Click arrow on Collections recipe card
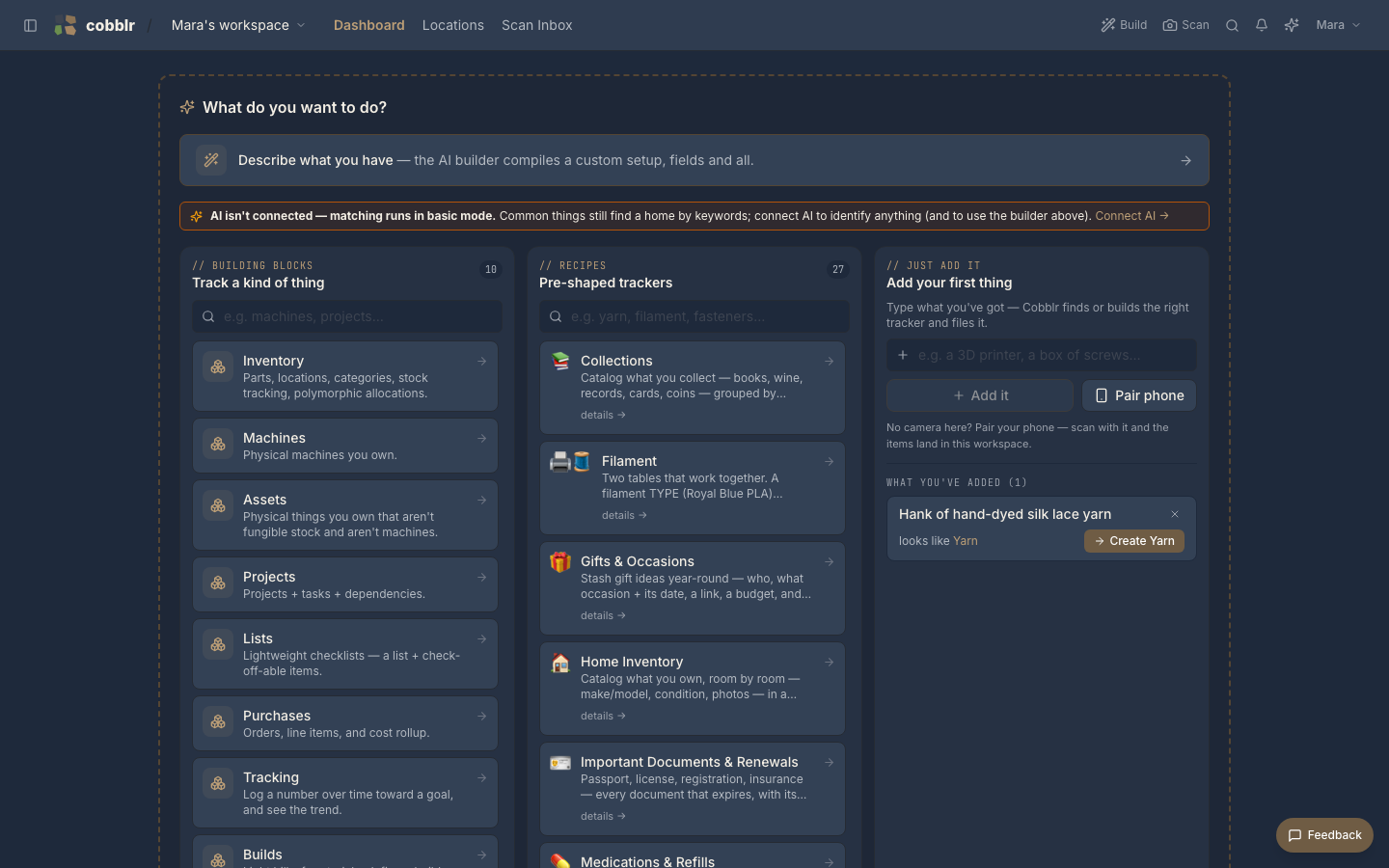This screenshot has height=868, width=1389. click(x=830, y=361)
